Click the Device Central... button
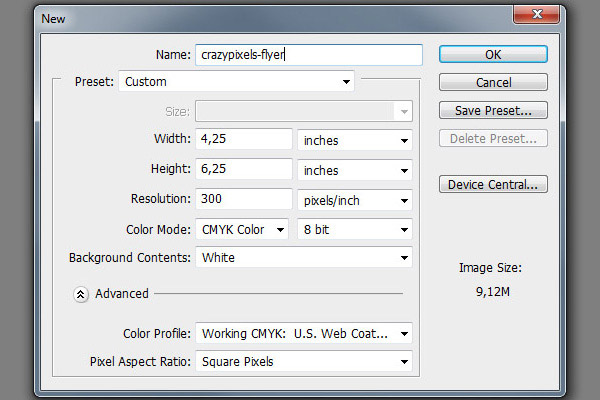Viewport: 600px width, 400px height. click(x=493, y=184)
